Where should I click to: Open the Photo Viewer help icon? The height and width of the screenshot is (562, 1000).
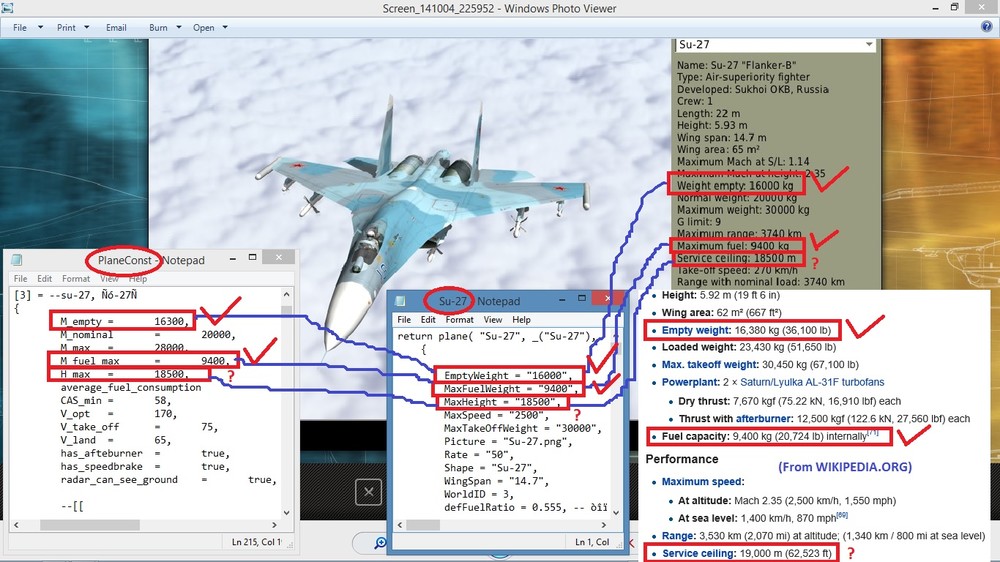click(x=987, y=27)
